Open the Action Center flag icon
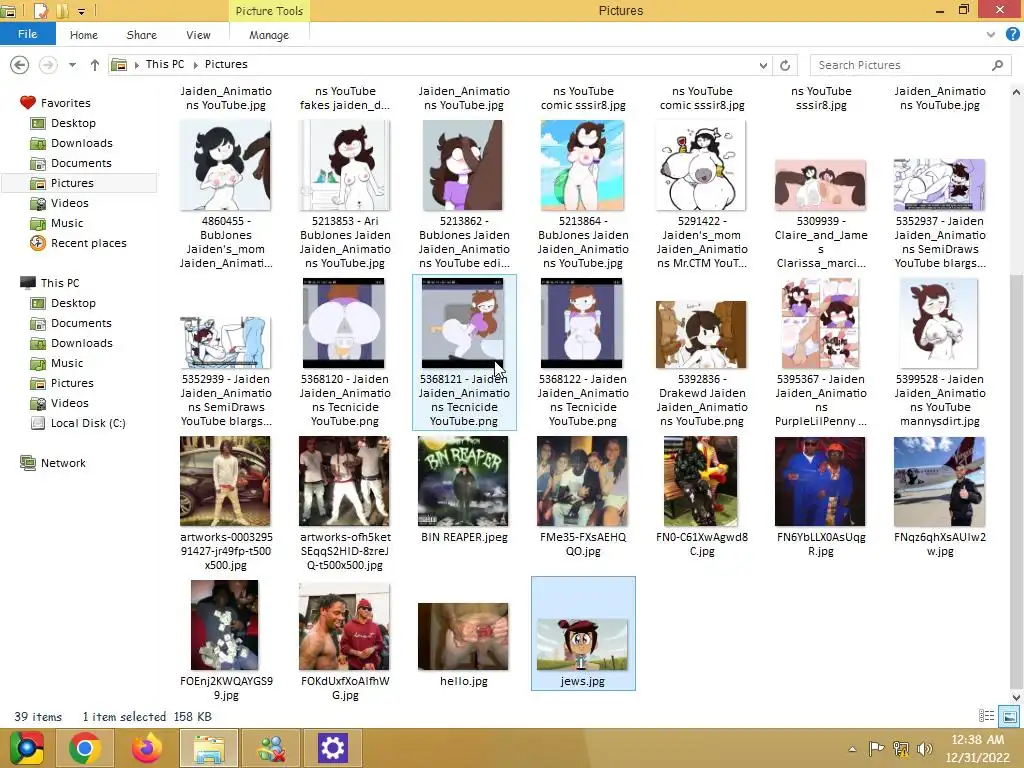 (x=876, y=748)
